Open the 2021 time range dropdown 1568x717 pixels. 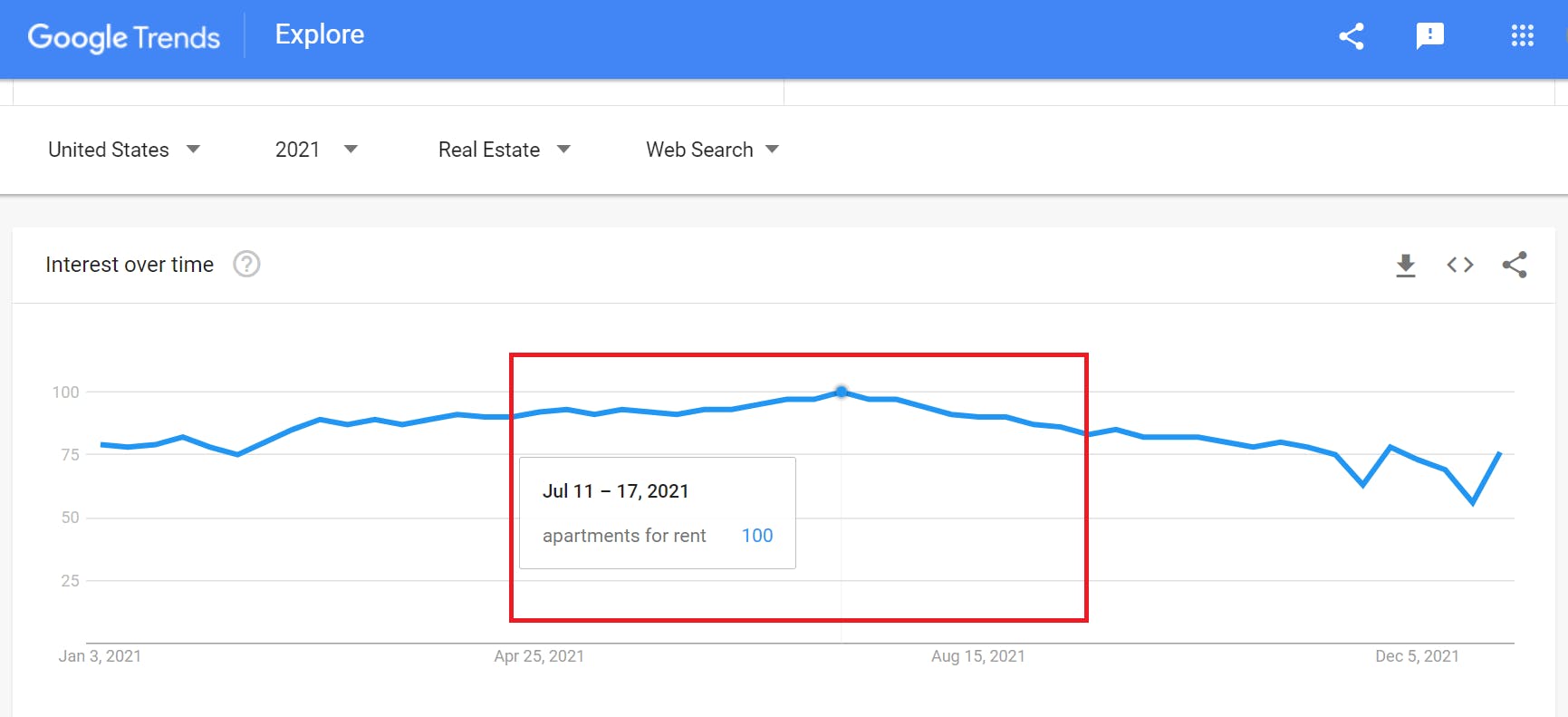(316, 150)
